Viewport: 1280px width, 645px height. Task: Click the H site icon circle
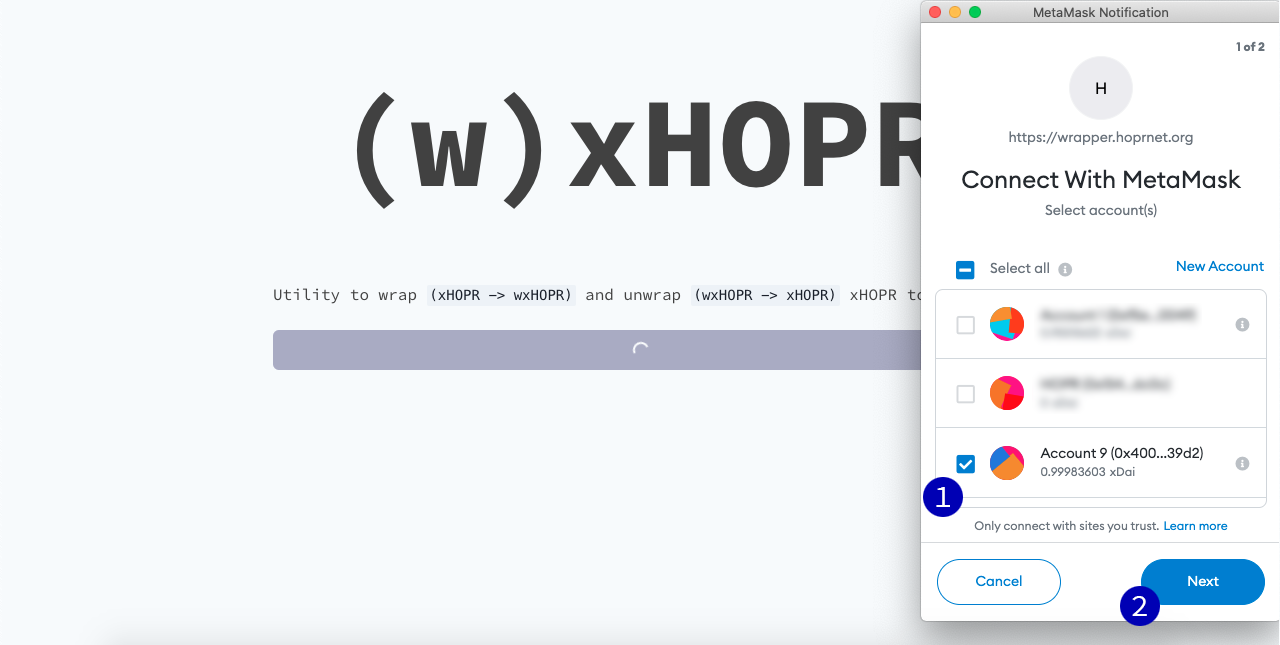(1101, 88)
